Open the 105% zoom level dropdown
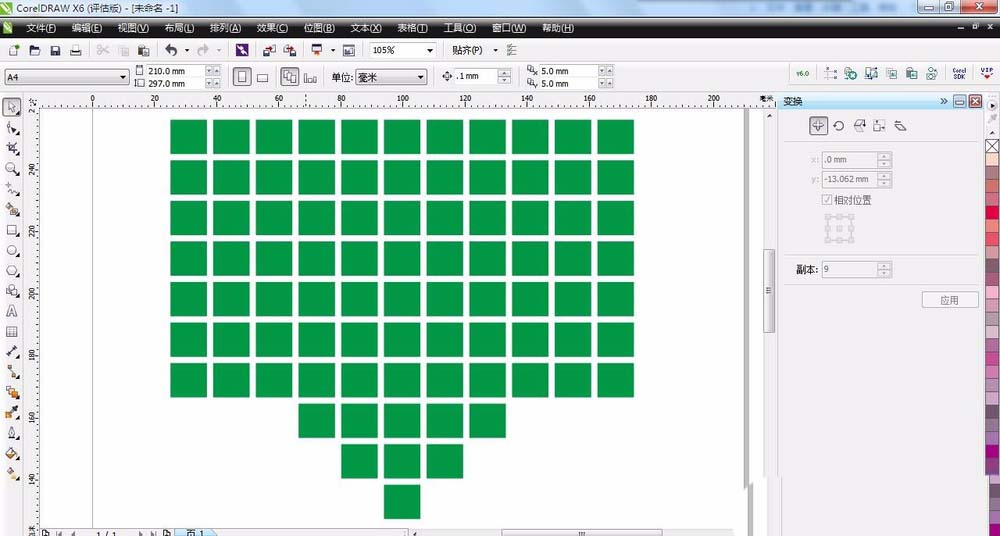 [430, 50]
